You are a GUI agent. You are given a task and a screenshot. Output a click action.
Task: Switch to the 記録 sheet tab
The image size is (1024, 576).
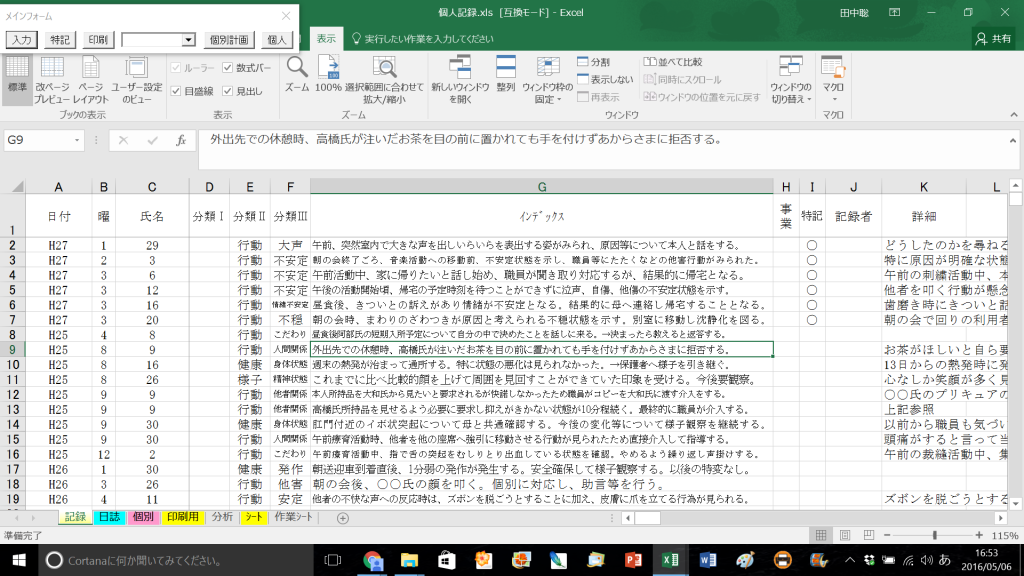(x=75, y=517)
